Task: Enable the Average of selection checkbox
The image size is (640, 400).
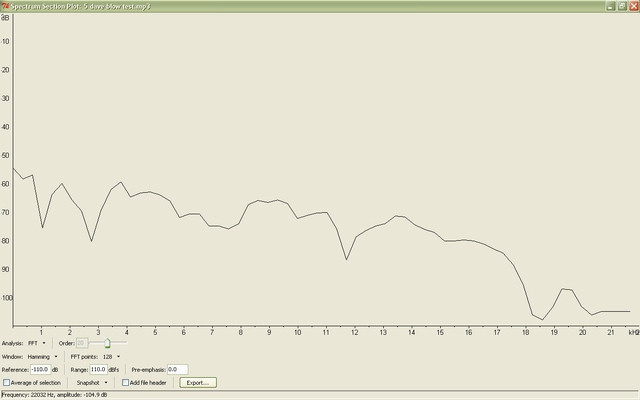Action: pyautogui.click(x=7, y=382)
